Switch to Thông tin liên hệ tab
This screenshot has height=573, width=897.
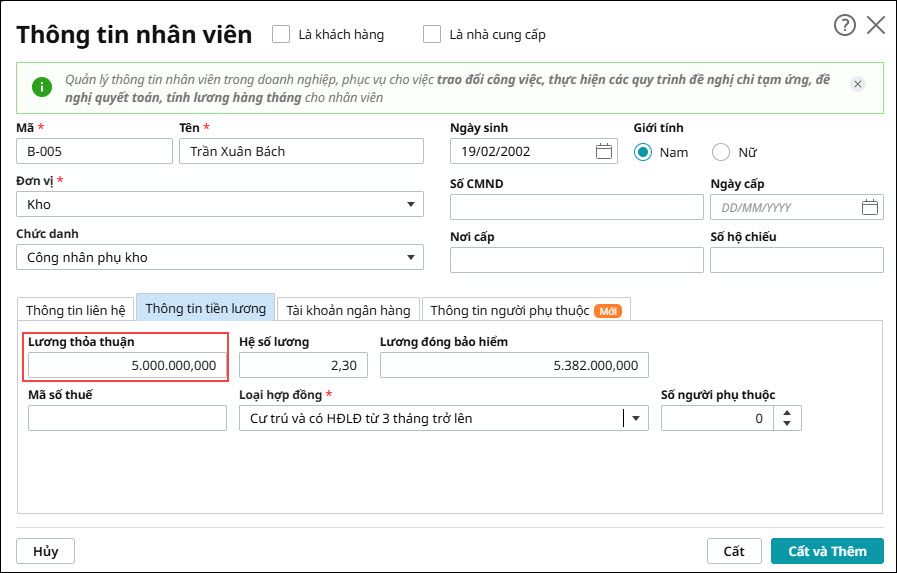tap(76, 310)
